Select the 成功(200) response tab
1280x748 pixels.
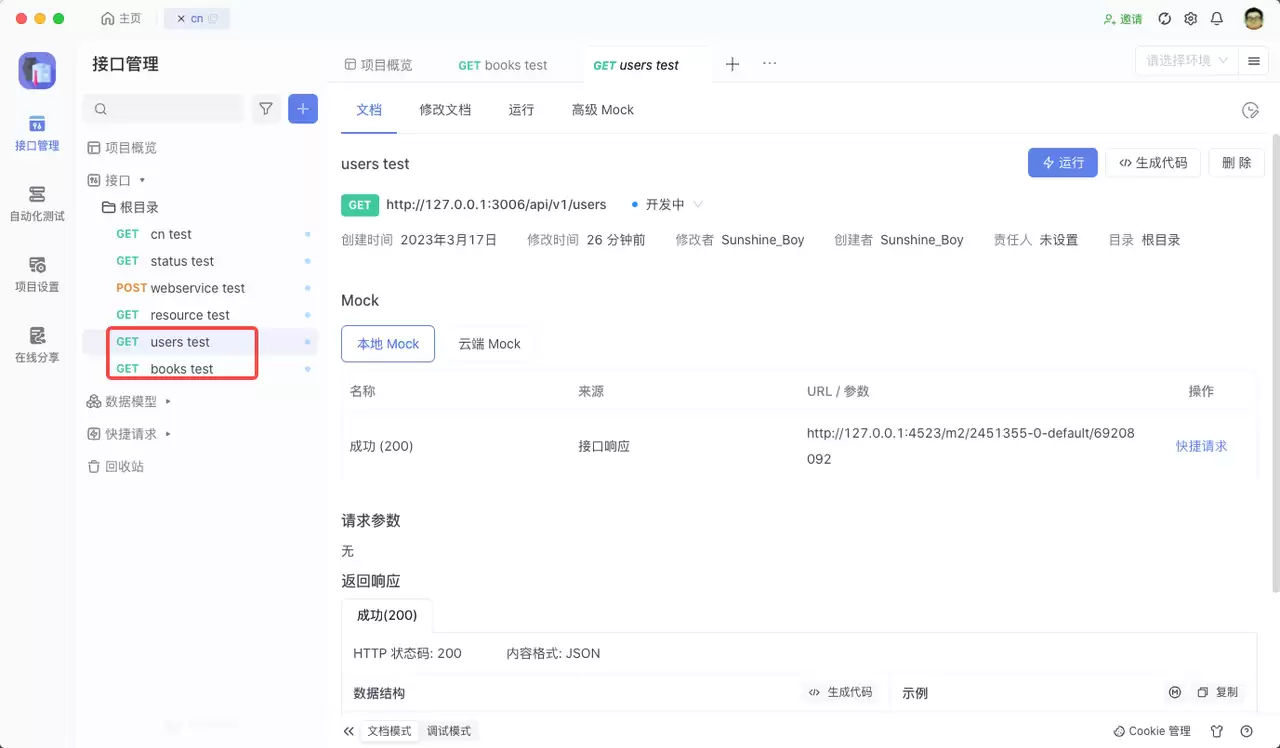387,615
